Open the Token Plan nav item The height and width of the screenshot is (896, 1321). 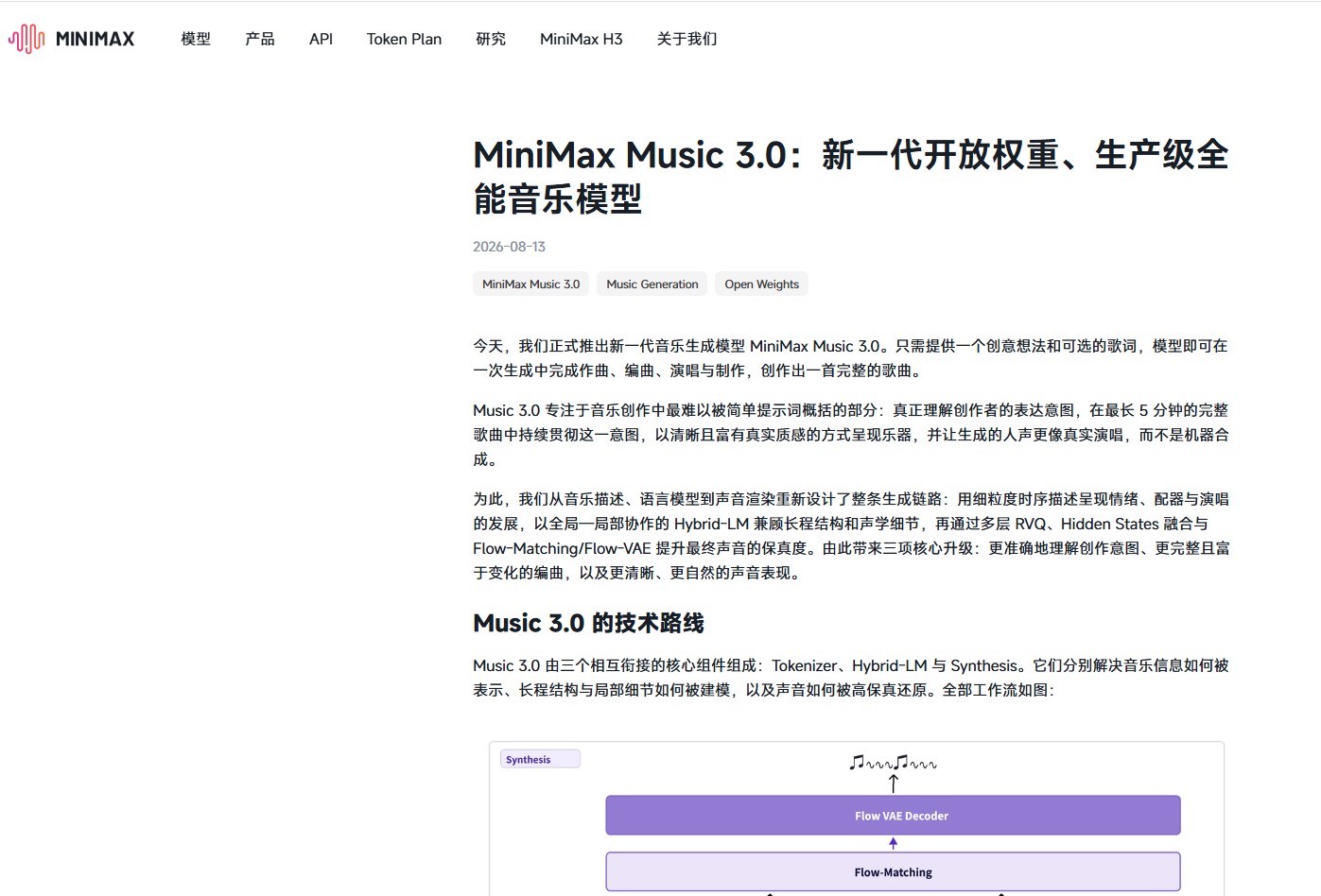(404, 39)
